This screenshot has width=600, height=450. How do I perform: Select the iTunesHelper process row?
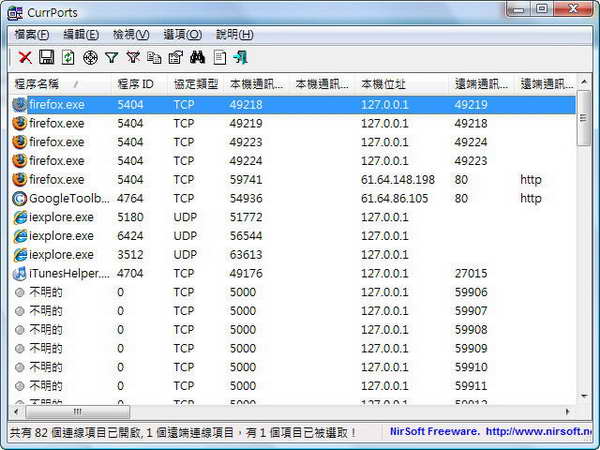click(x=70, y=273)
